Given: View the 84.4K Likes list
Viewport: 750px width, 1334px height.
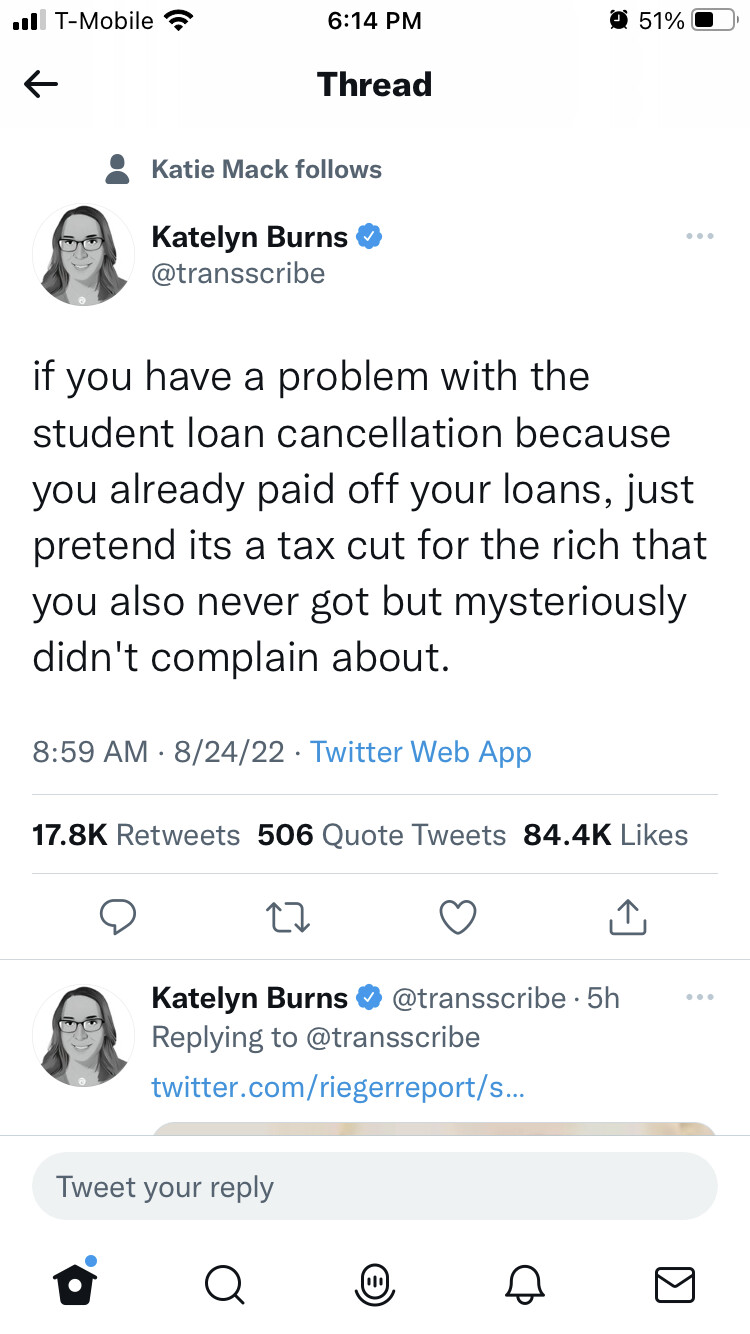Looking at the screenshot, I should 605,835.
